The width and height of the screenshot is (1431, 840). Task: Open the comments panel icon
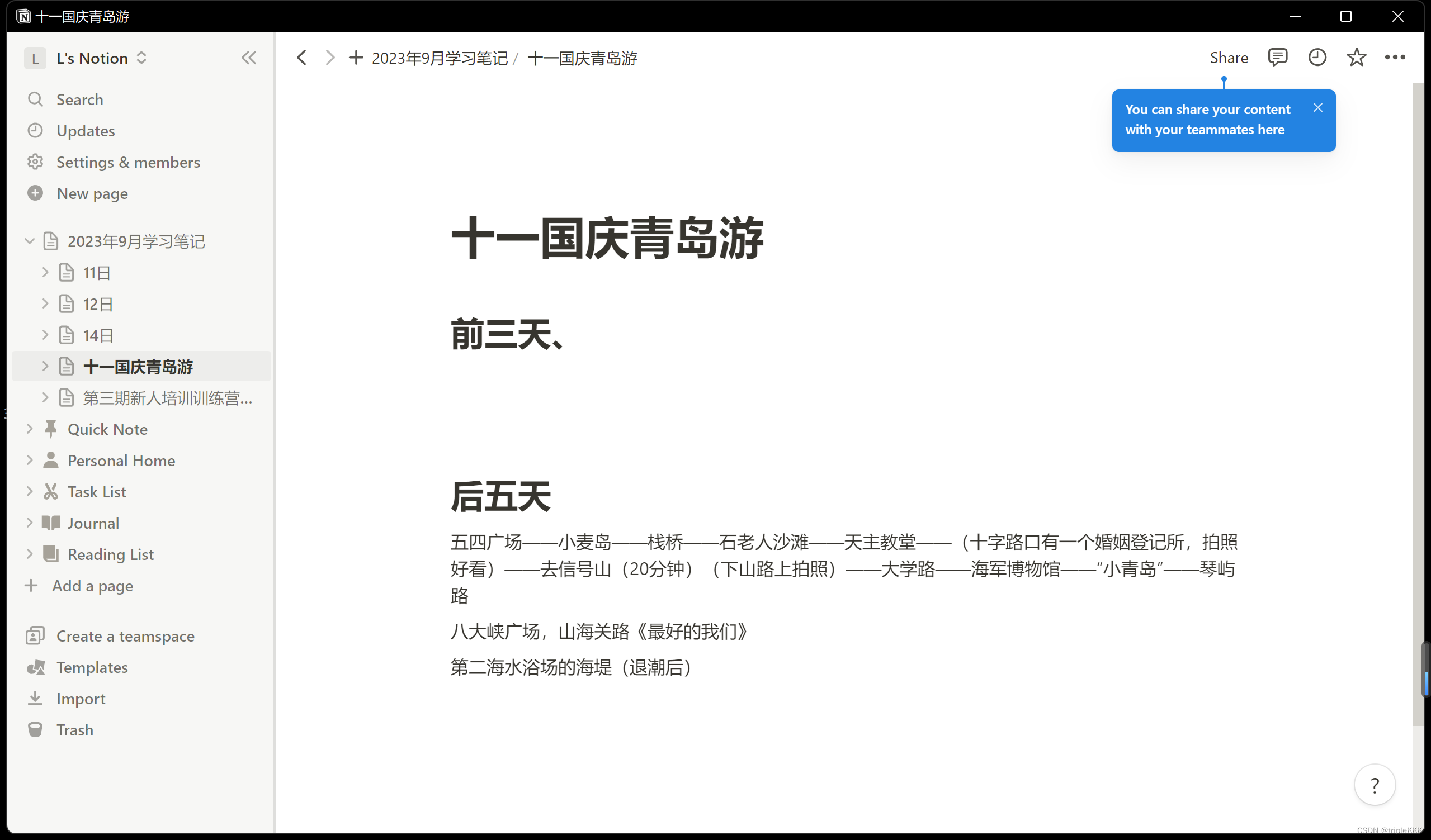[1277, 58]
